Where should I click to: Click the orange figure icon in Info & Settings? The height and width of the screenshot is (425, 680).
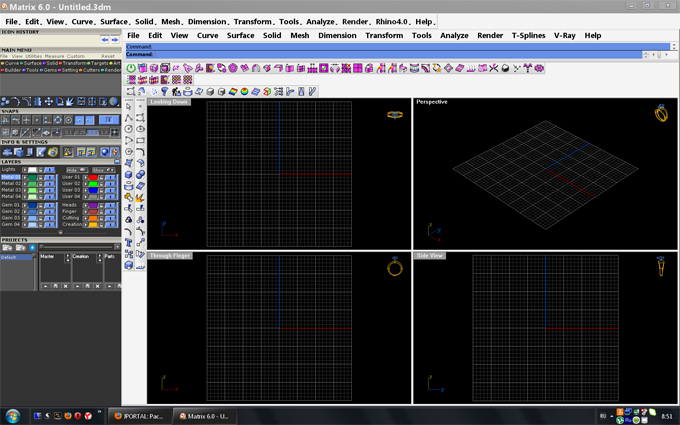(x=114, y=152)
